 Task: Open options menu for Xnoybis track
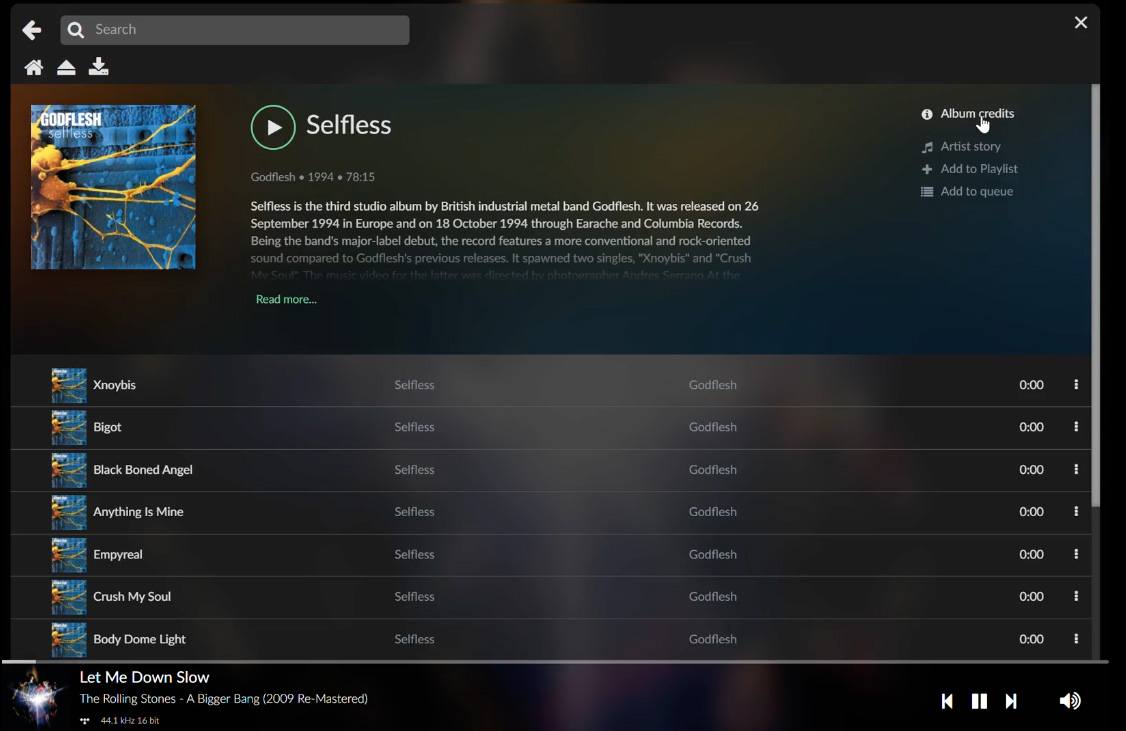pyautogui.click(x=1076, y=385)
